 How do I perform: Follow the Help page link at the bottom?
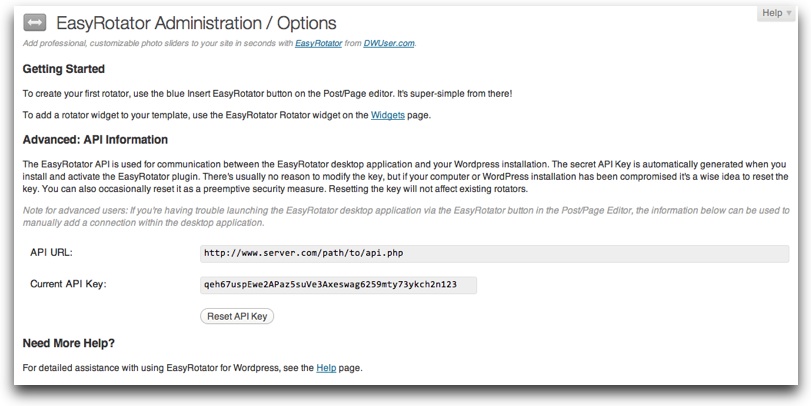tap(326, 368)
